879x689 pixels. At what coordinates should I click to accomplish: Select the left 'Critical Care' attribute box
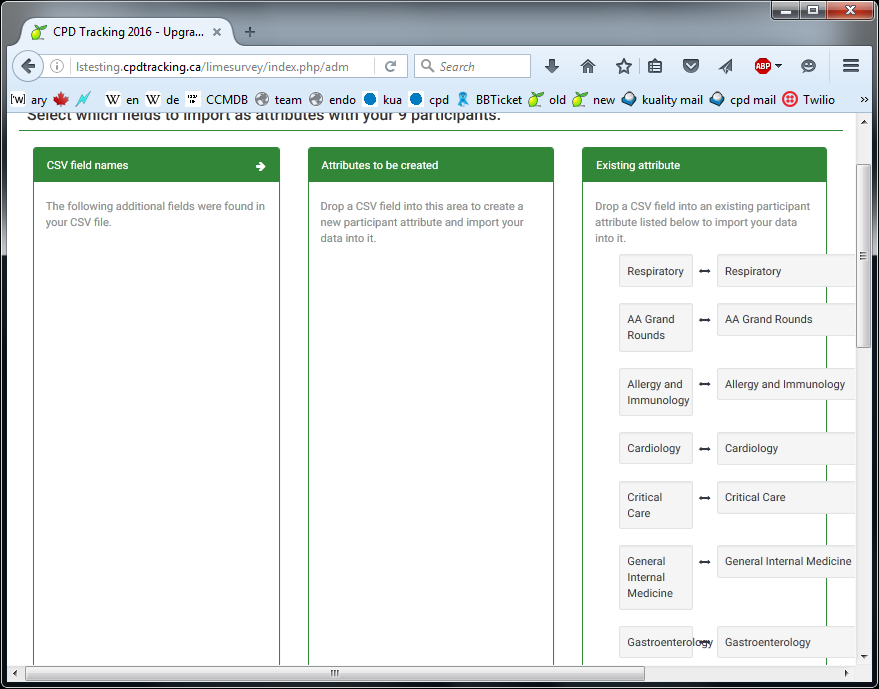click(x=655, y=505)
